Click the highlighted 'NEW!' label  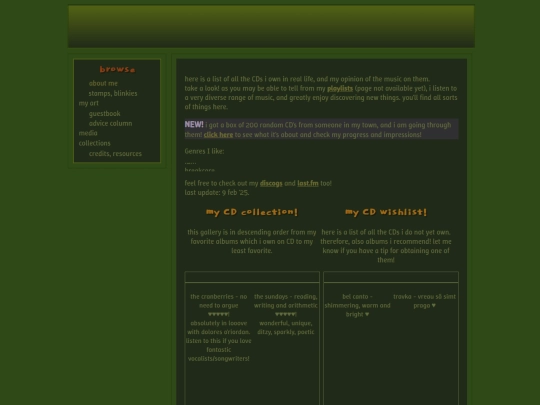tap(194, 124)
